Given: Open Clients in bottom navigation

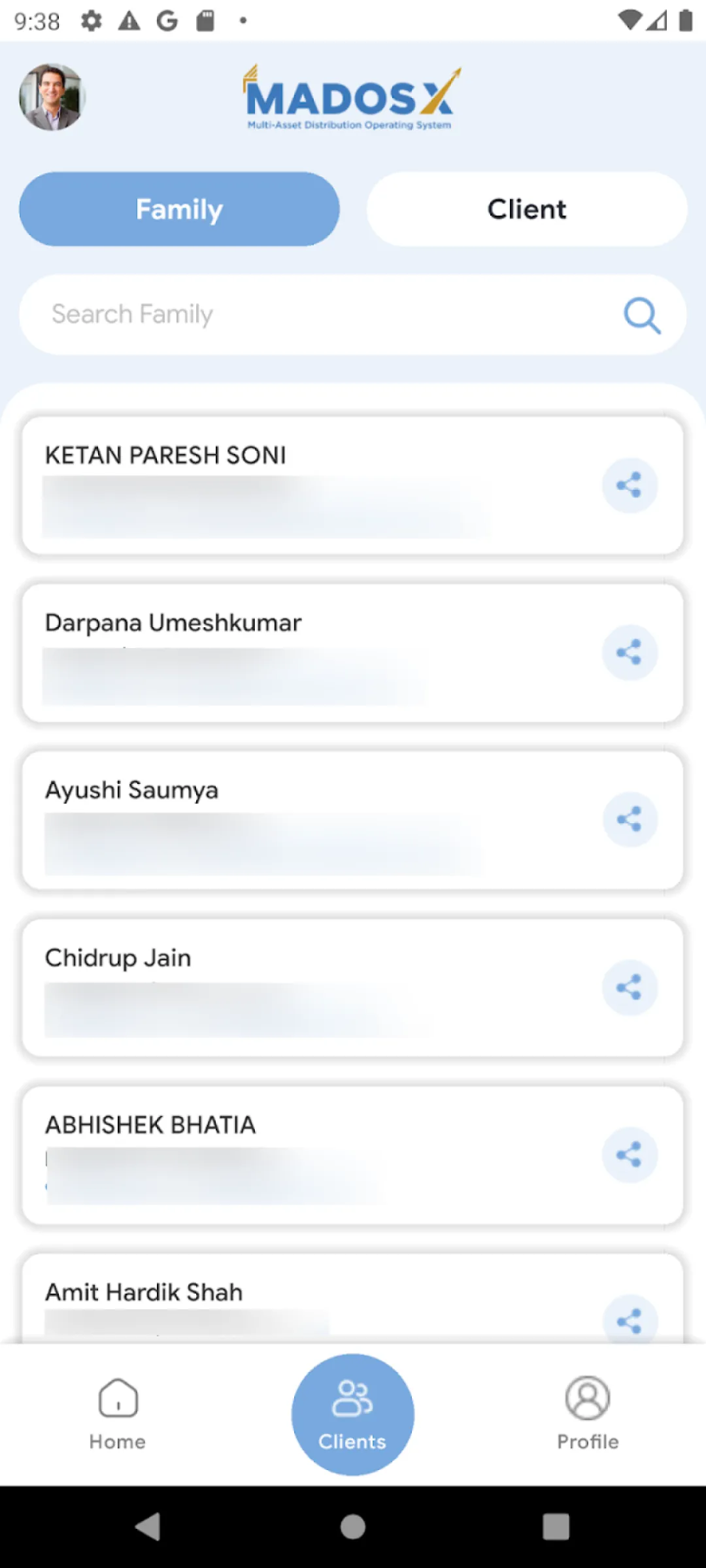Looking at the screenshot, I should coord(352,1414).
